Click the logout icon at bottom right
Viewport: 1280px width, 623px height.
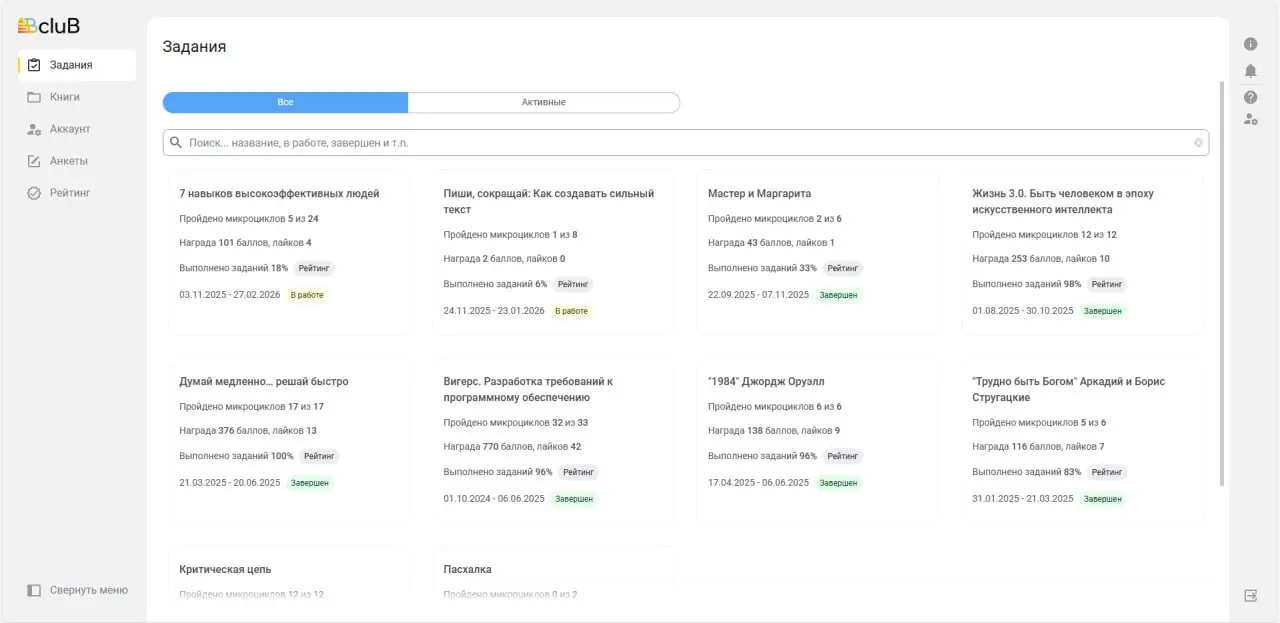pyautogui.click(x=1250, y=595)
